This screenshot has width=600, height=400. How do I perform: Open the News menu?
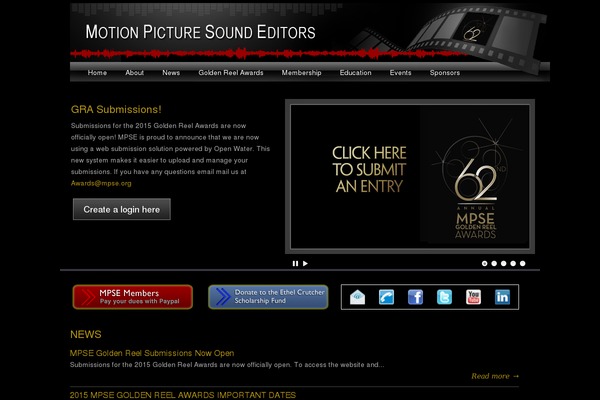click(171, 73)
